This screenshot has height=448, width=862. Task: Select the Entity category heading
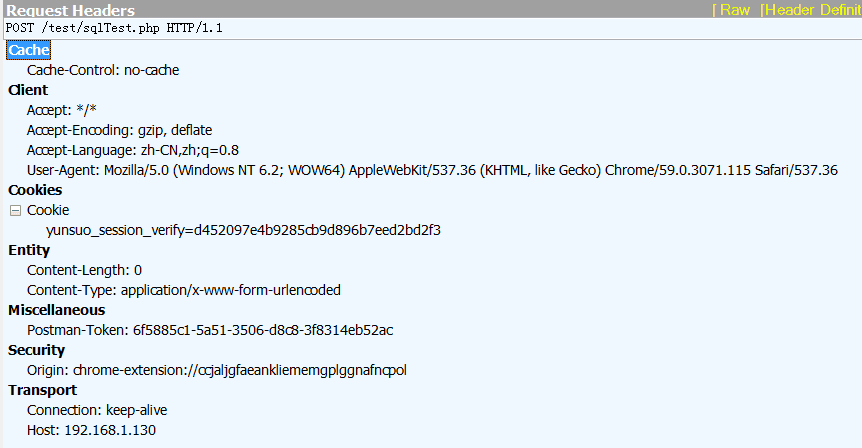pos(29,250)
